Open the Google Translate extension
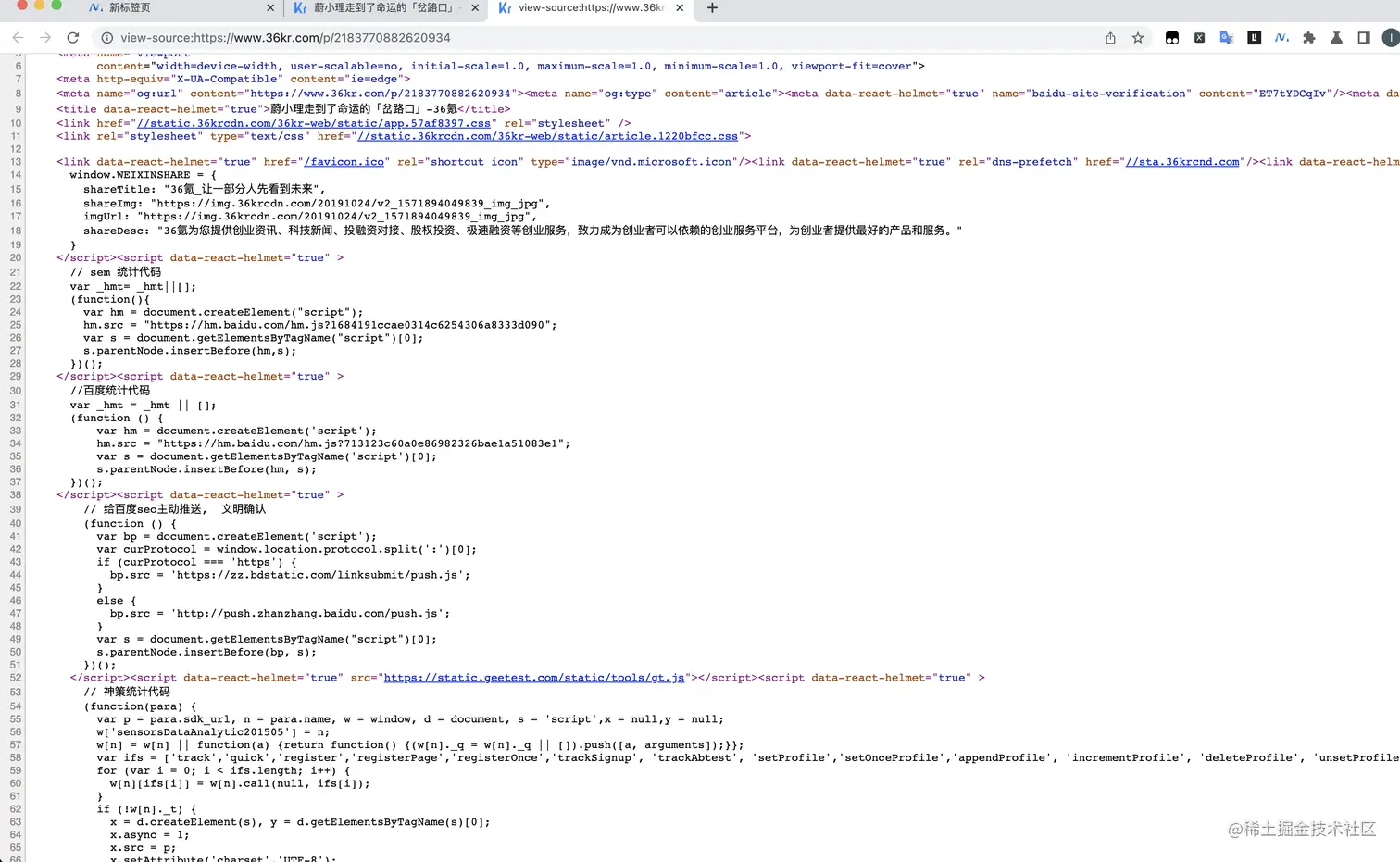 click(x=1227, y=38)
